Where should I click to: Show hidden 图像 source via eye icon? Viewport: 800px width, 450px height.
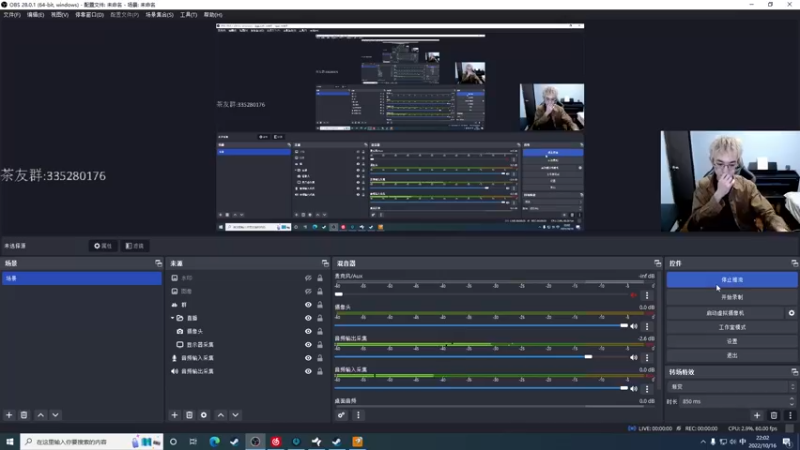308,291
